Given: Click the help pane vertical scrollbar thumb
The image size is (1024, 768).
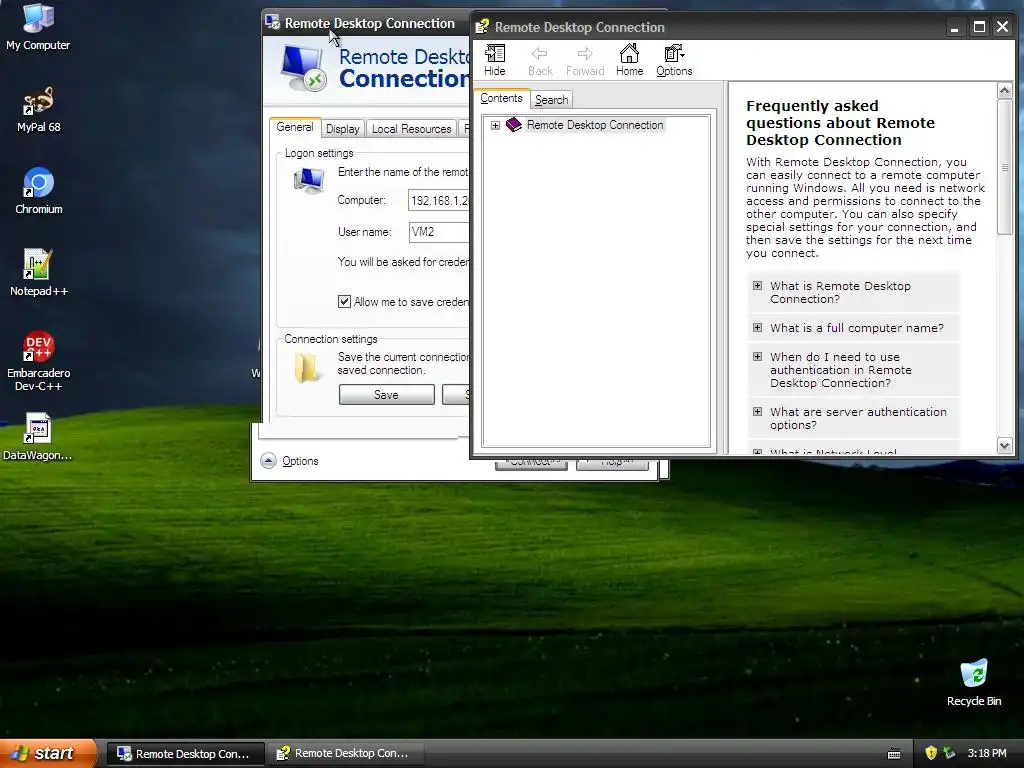Looking at the screenshot, I should tap(1005, 167).
